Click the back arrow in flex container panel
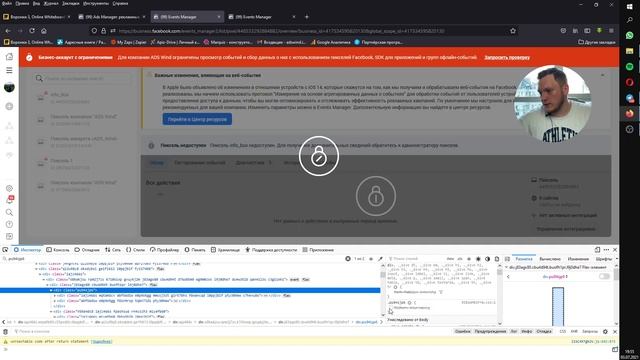The image size is (640, 360). [x=508, y=276]
